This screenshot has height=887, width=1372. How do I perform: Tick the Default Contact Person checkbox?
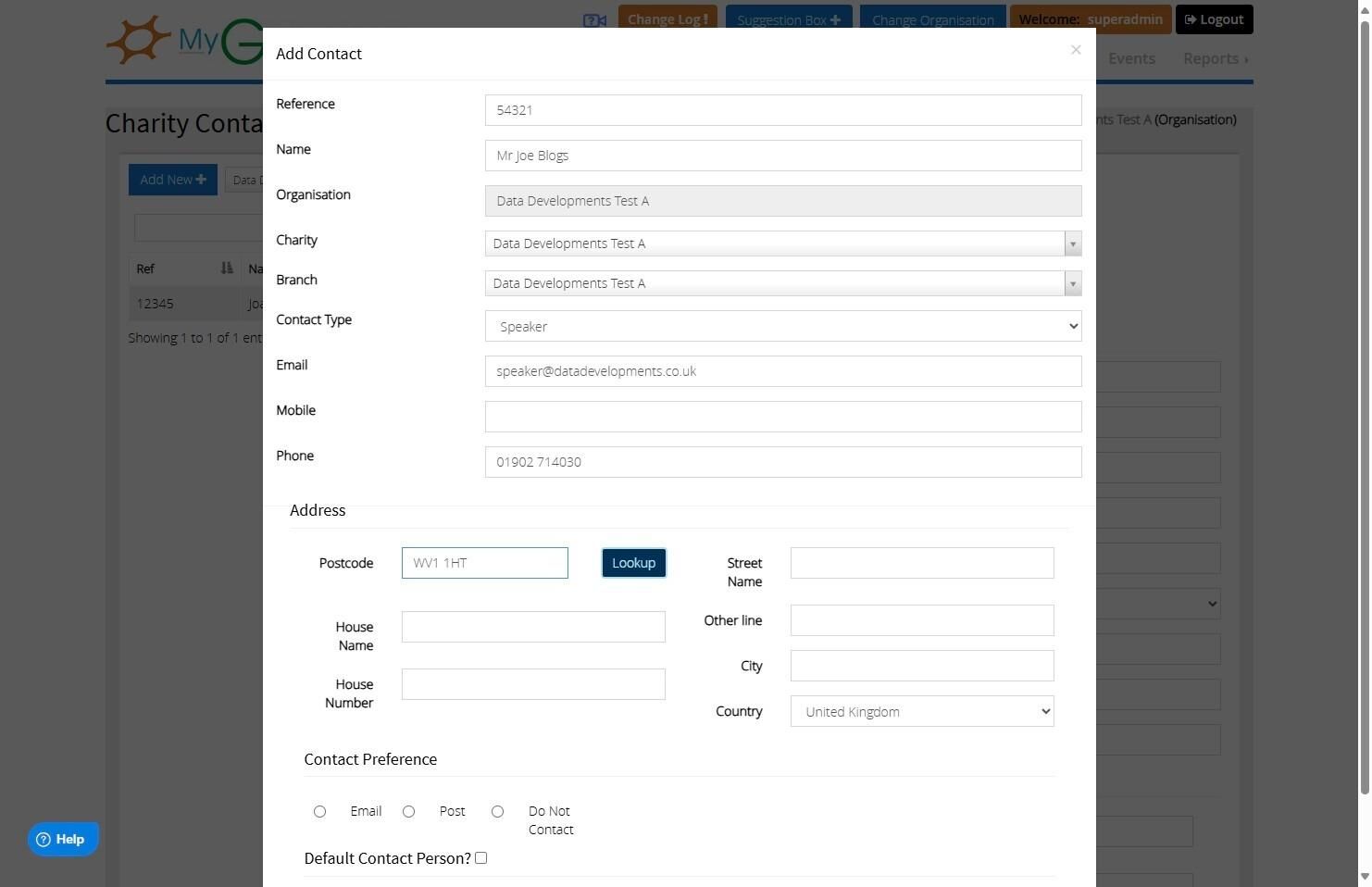[x=480, y=858]
